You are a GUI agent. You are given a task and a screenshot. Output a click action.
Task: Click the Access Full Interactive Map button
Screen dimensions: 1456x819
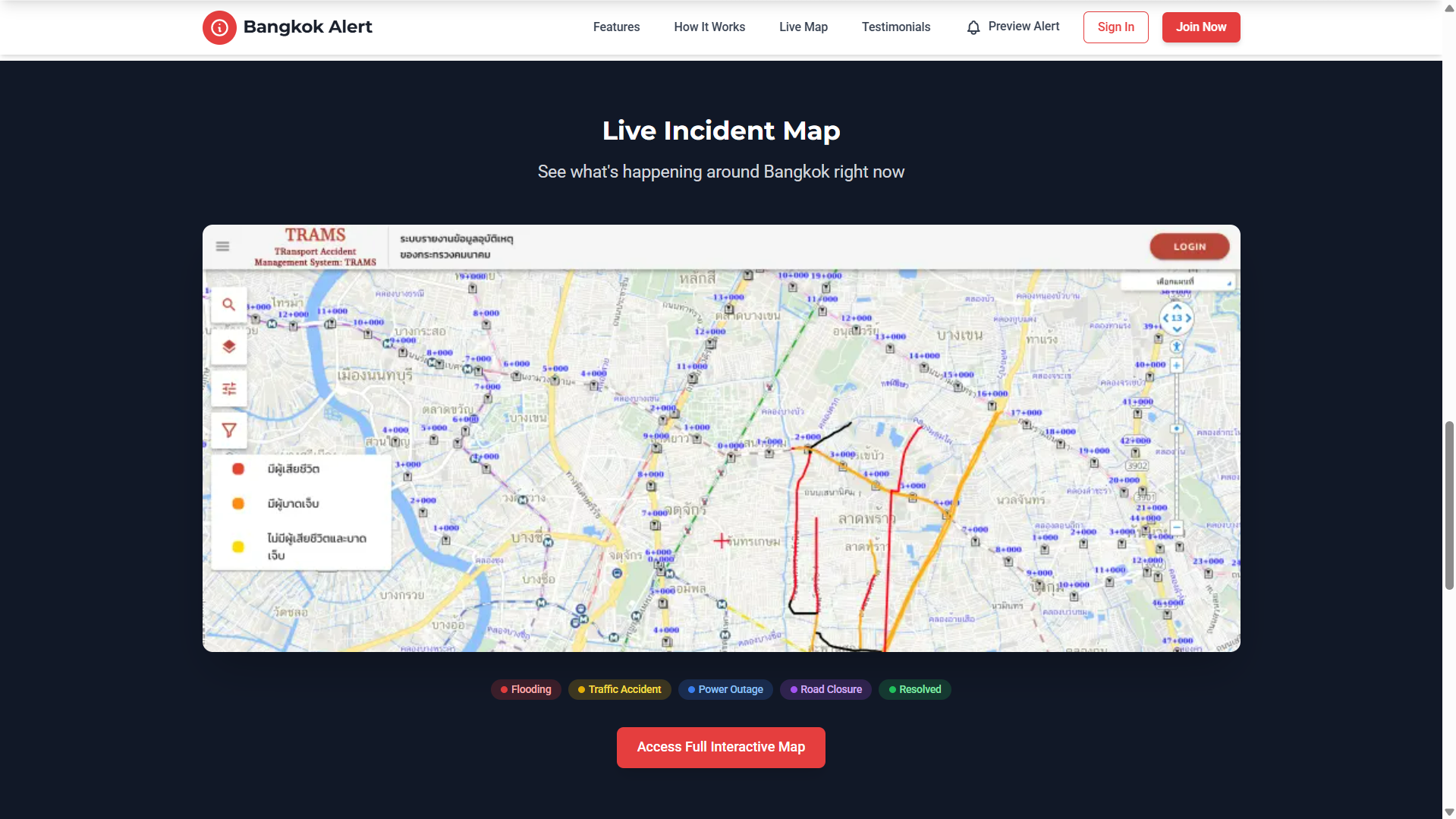click(x=721, y=747)
